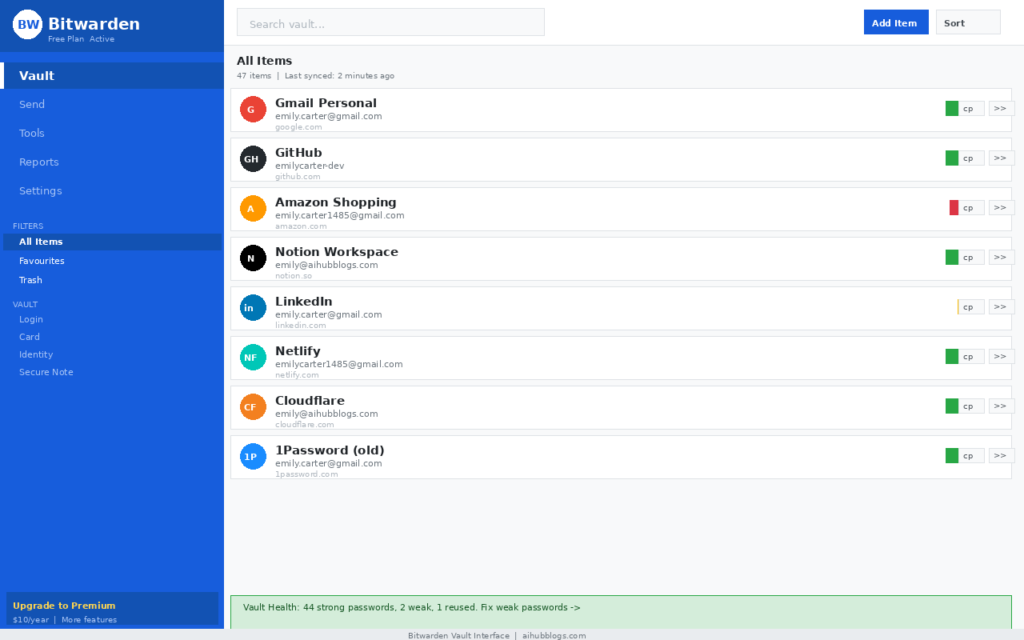Expand LinkedIn entry with >> button

pos(1000,307)
